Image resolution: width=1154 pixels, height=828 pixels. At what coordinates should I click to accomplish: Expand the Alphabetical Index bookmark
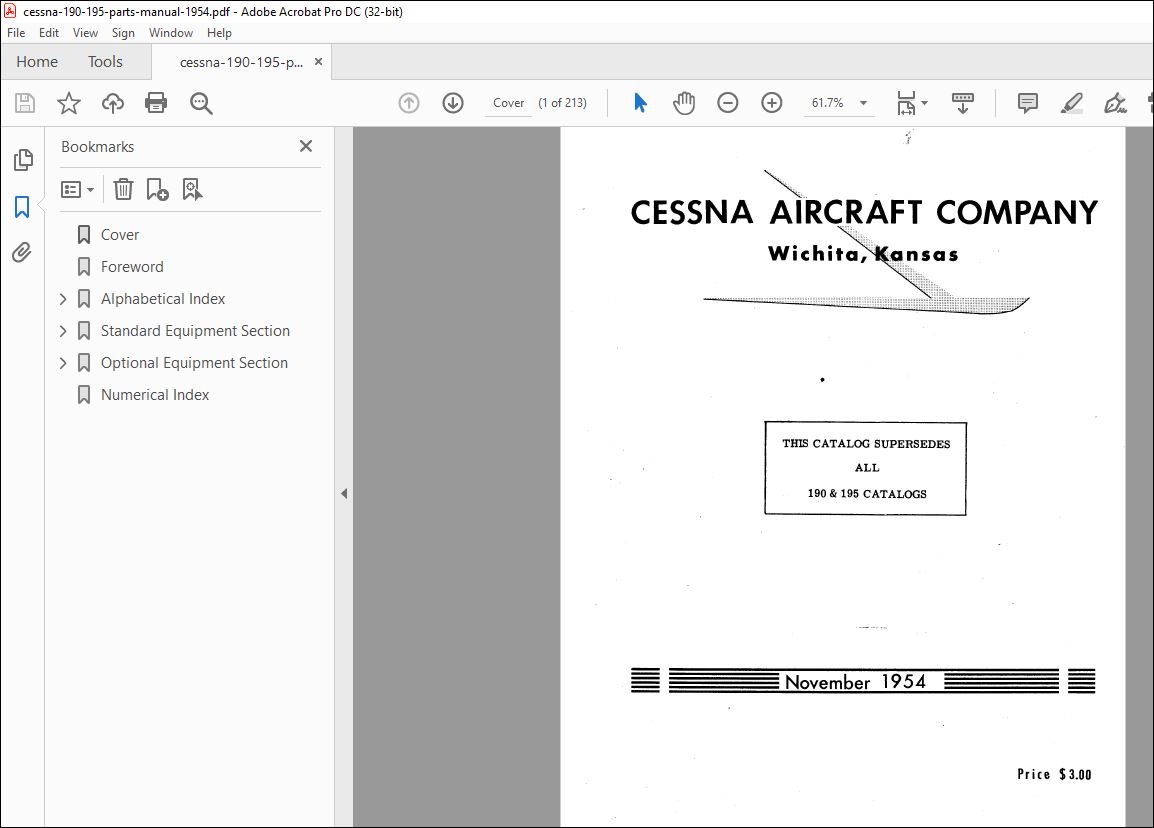coord(63,299)
